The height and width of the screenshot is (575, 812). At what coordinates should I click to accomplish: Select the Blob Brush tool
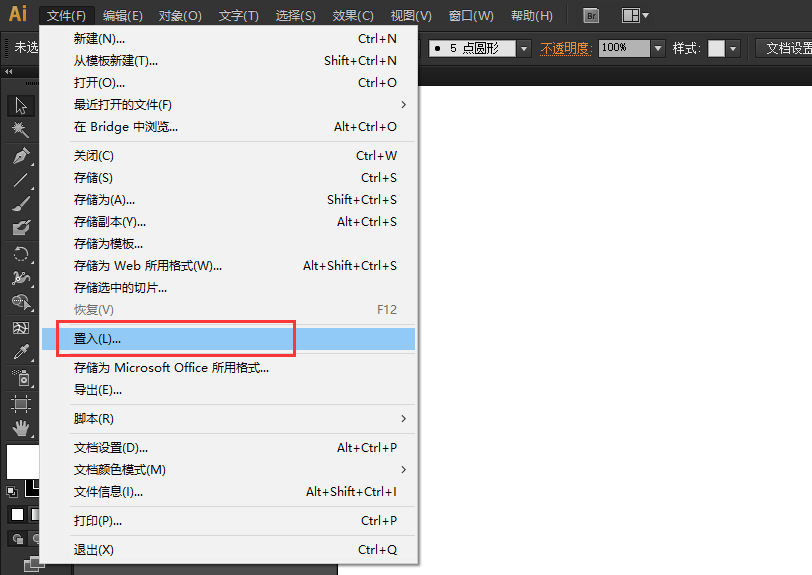click(21, 227)
